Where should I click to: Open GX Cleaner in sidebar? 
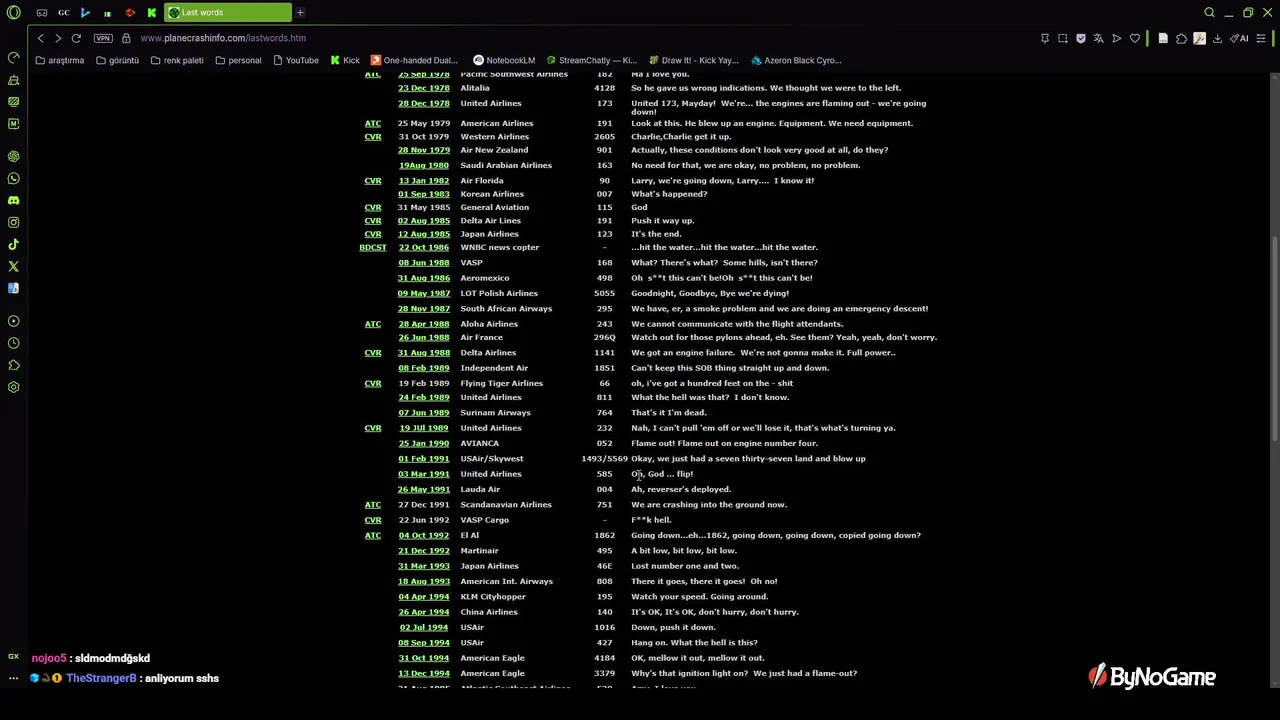click(x=13, y=79)
